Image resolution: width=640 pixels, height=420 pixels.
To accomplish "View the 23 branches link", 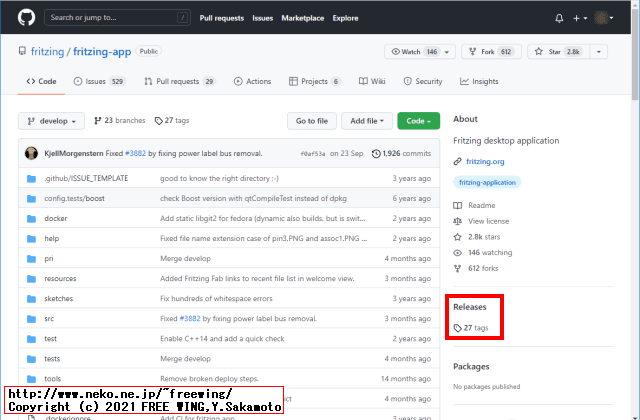I will click(120, 120).
